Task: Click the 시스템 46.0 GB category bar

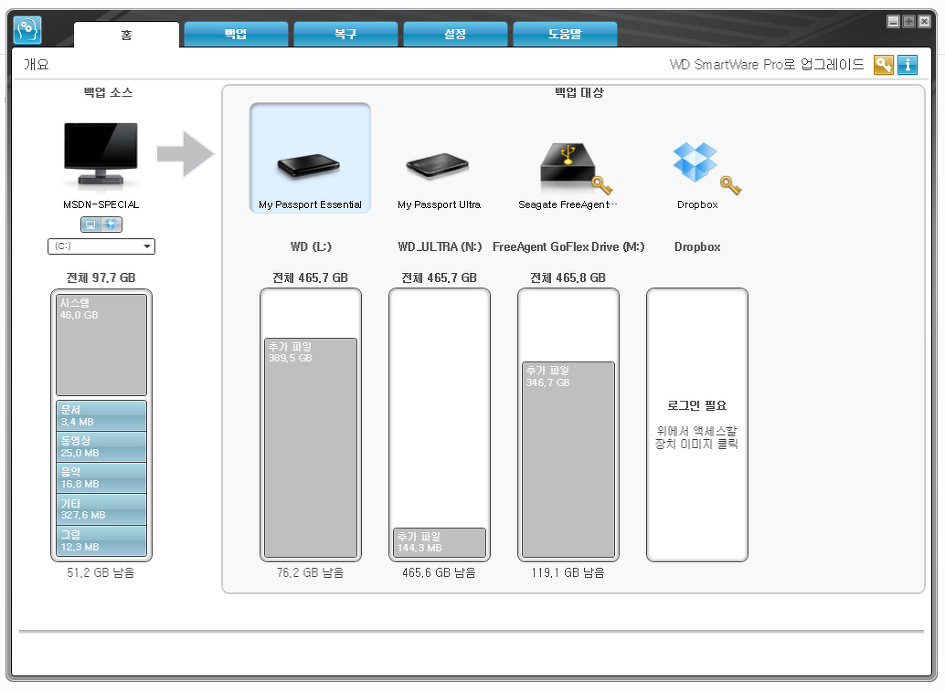Action: 101,345
